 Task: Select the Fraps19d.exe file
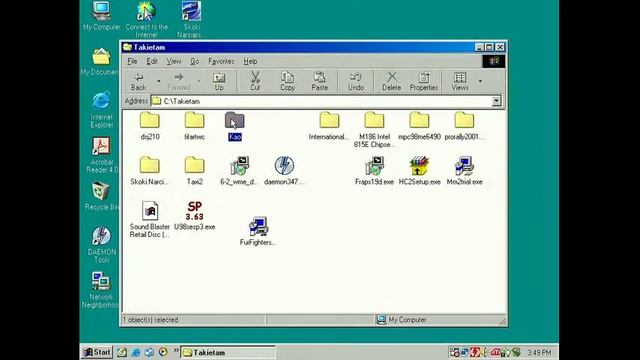(x=374, y=171)
